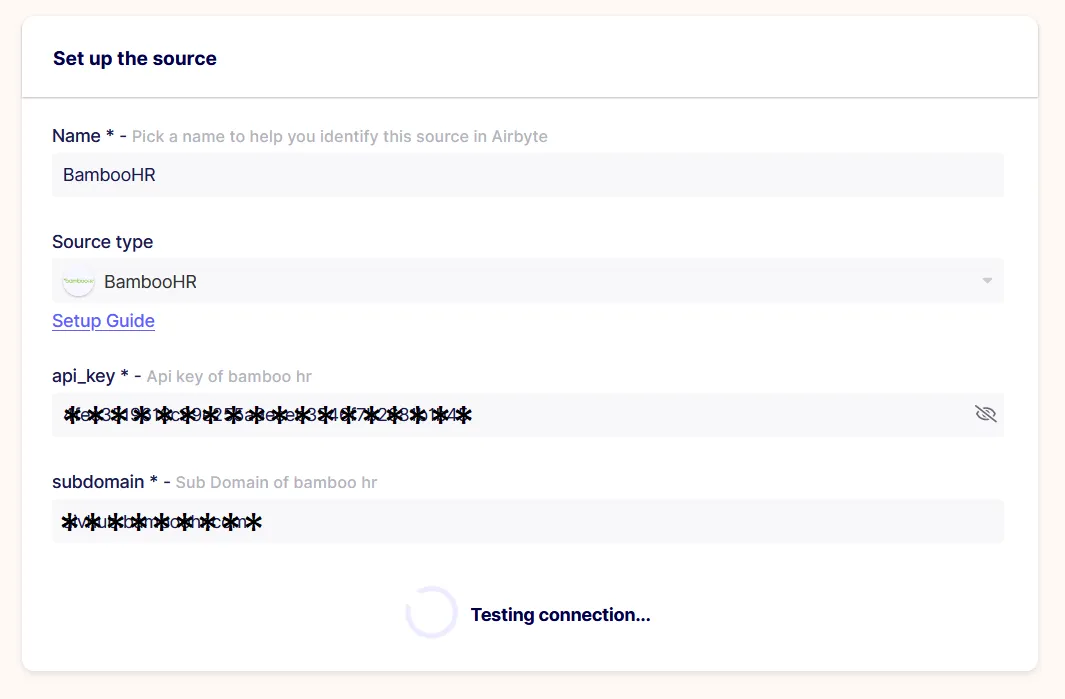1065x699 pixels.
Task: Click the loading spinner circle
Action: pyautogui.click(x=431, y=612)
